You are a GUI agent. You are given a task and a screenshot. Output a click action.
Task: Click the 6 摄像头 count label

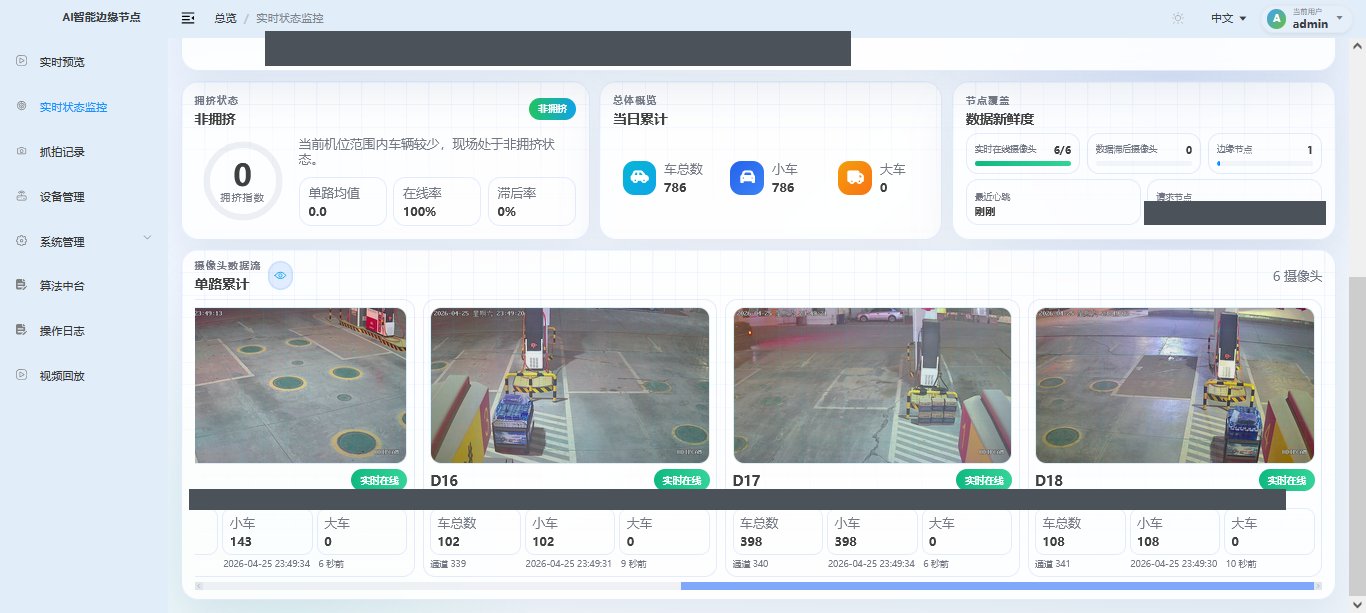(x=1297, y=276)
